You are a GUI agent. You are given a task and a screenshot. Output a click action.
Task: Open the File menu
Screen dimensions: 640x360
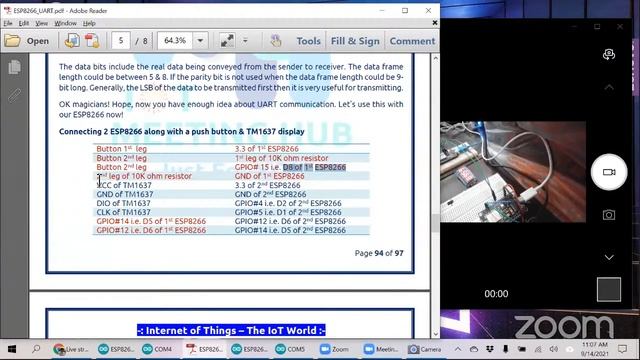(8, 23)
